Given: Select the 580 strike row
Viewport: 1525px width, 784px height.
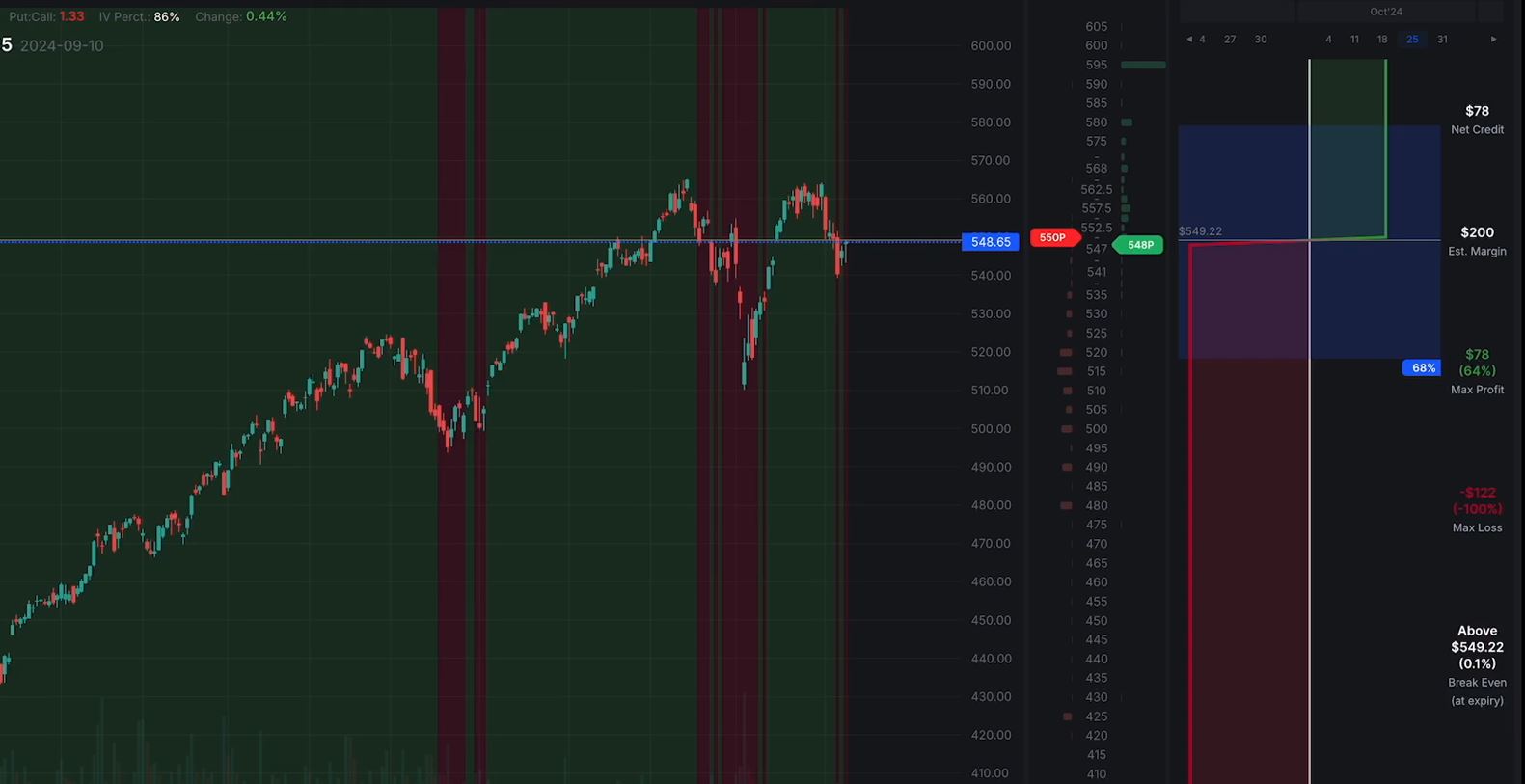Looking at the screenshot, I should pos(1097,122).
